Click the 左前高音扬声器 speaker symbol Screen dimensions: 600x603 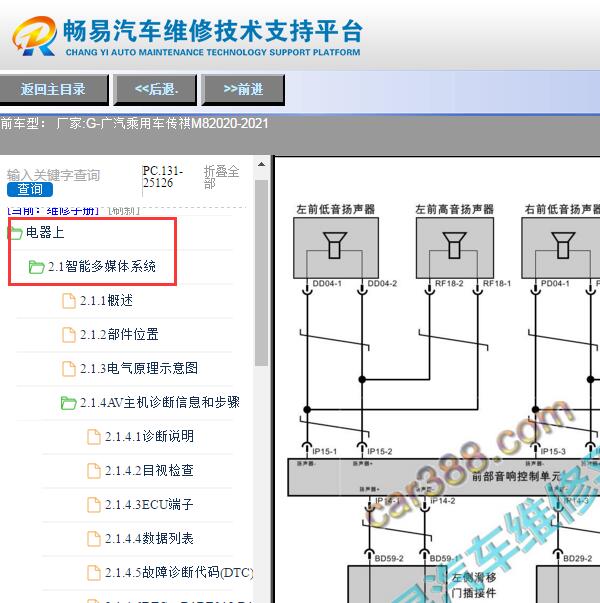pyautogui.click(x=454, y=245)
